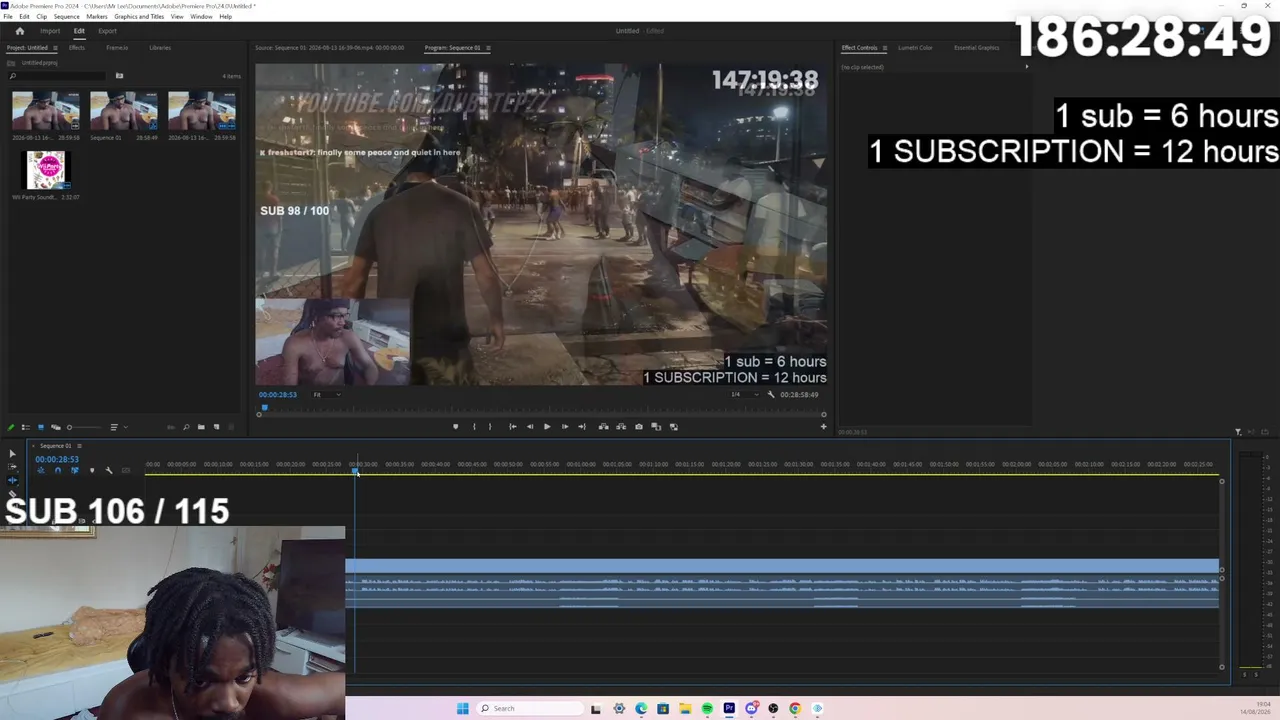
Task: Click the Go to In button
Action: (513, 427)
